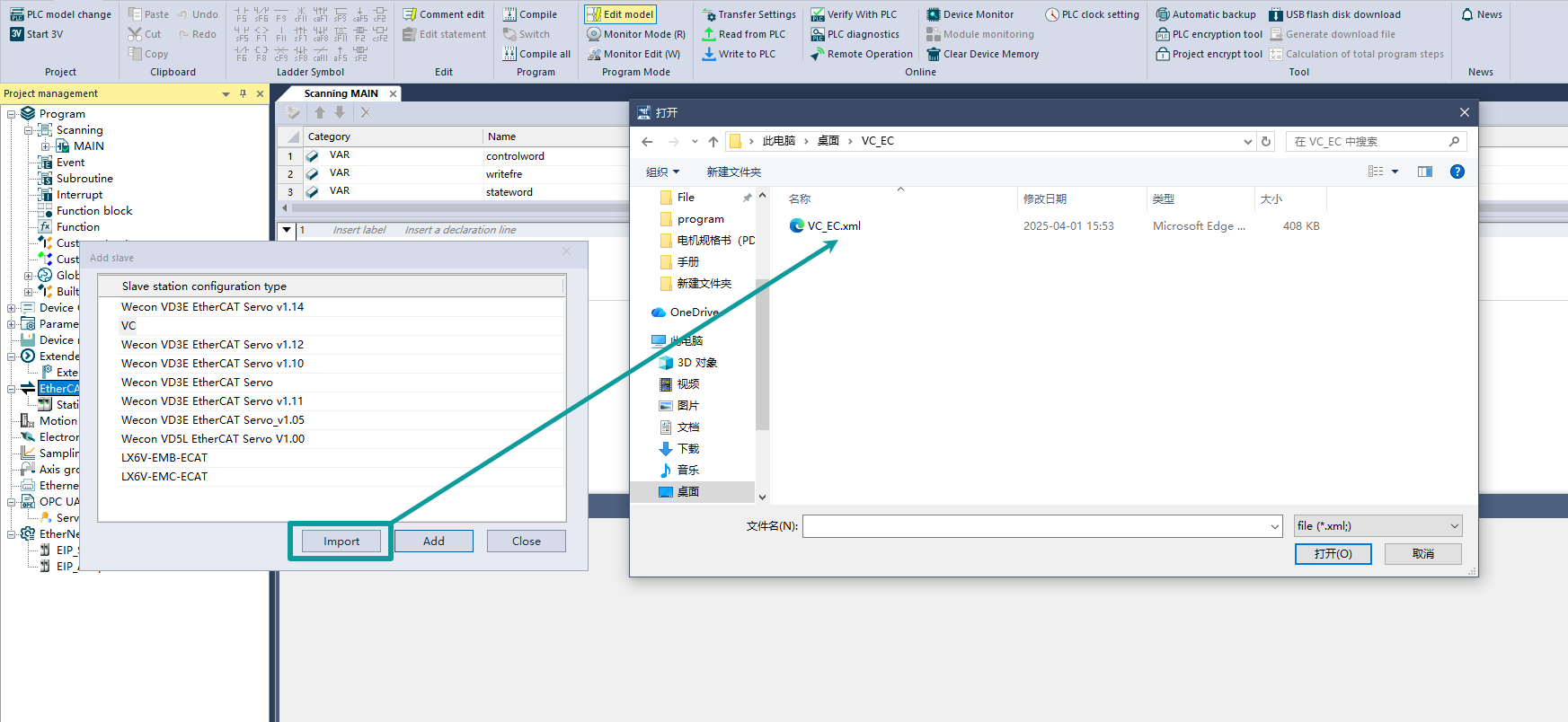Open the News bell icon
This screenshot has height=722, width=1568.
click(x=1467, y=14)
